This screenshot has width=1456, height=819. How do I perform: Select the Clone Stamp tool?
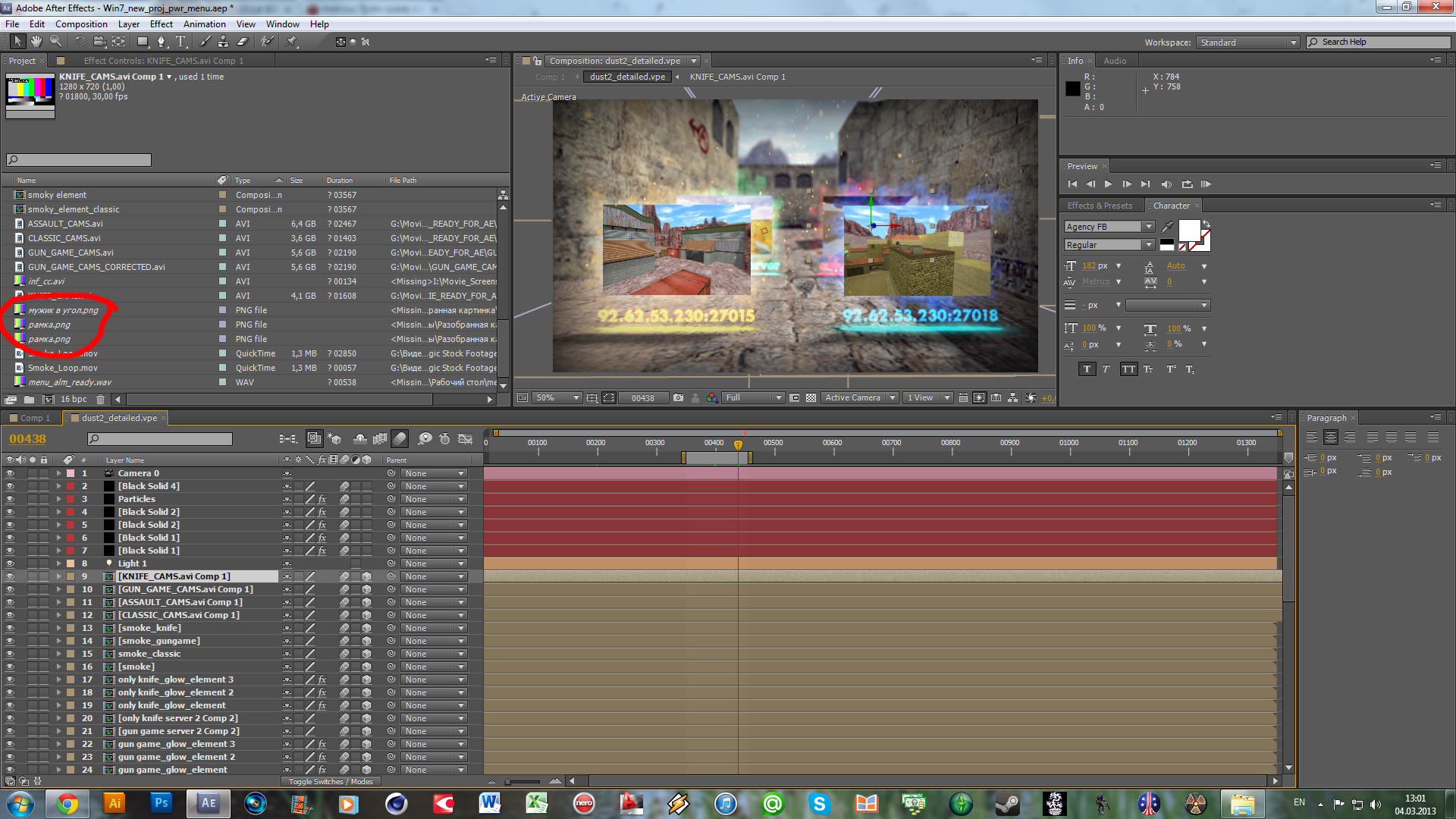223,42
